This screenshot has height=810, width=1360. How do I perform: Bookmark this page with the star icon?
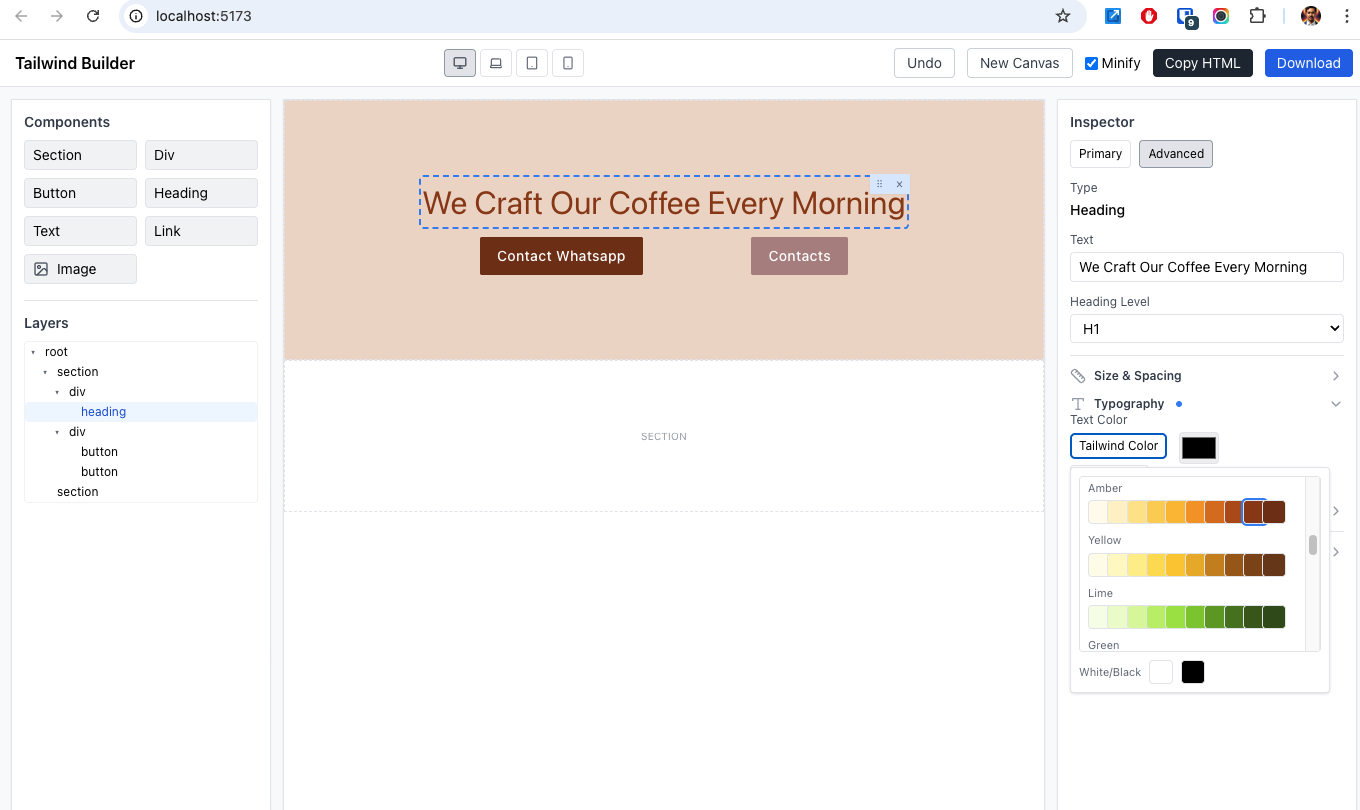point(1063,16)
